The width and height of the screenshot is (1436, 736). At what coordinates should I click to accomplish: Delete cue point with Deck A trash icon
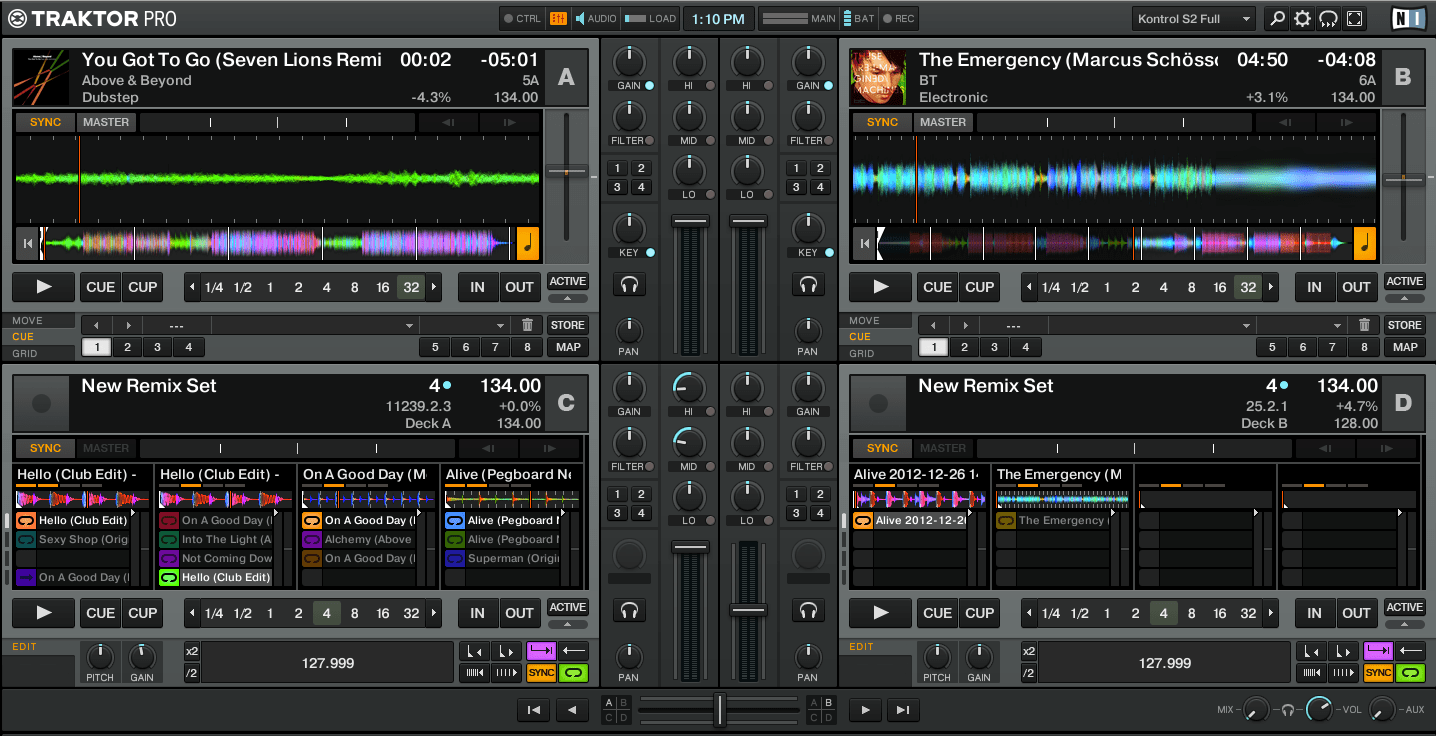coord(527,325)
